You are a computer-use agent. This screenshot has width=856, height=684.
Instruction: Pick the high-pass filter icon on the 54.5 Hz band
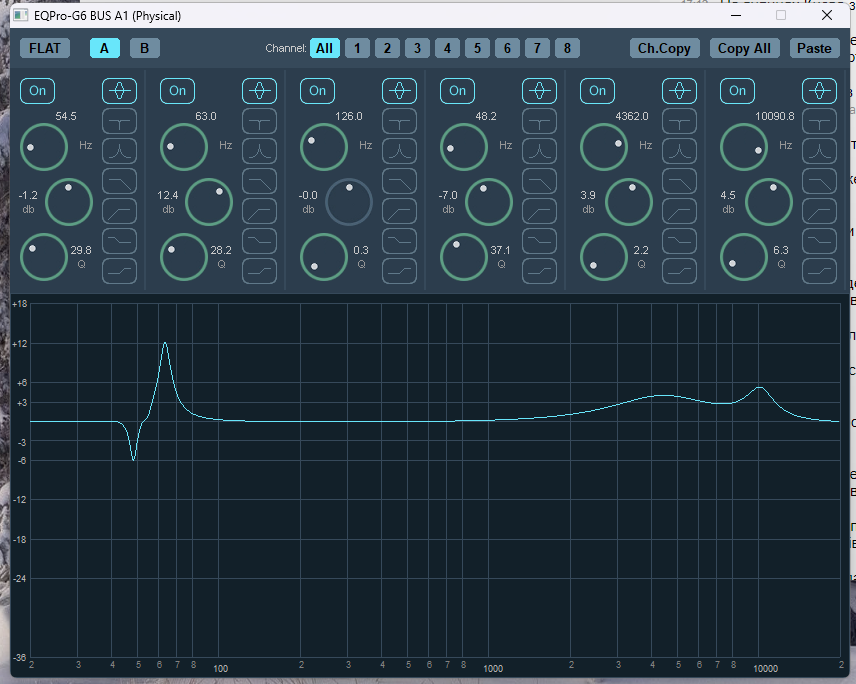120,211
